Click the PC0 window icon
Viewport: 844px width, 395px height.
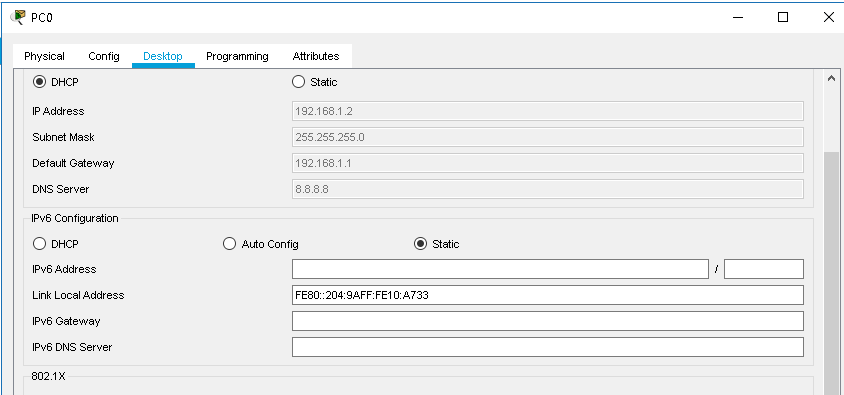[18, 17]
